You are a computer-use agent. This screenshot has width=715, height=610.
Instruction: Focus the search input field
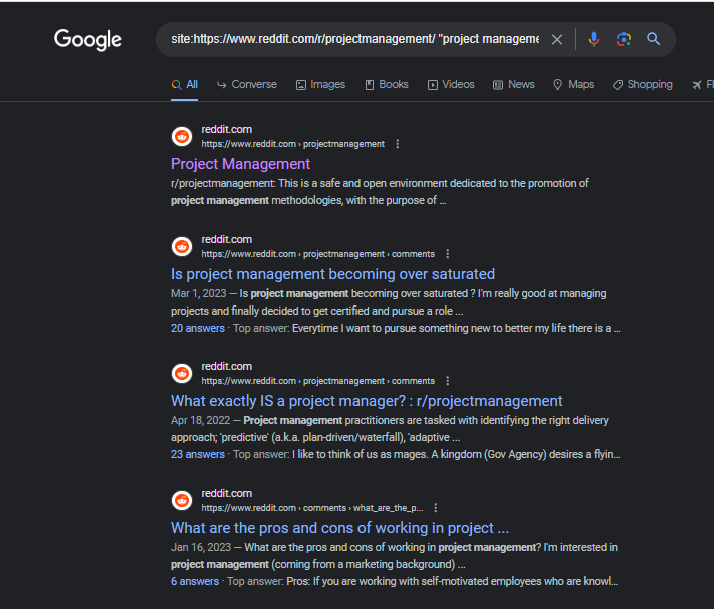point(355,39)
